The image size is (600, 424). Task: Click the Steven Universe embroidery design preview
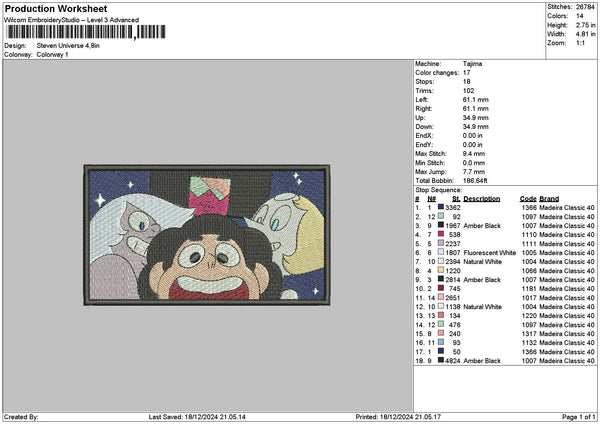(207, 235)
